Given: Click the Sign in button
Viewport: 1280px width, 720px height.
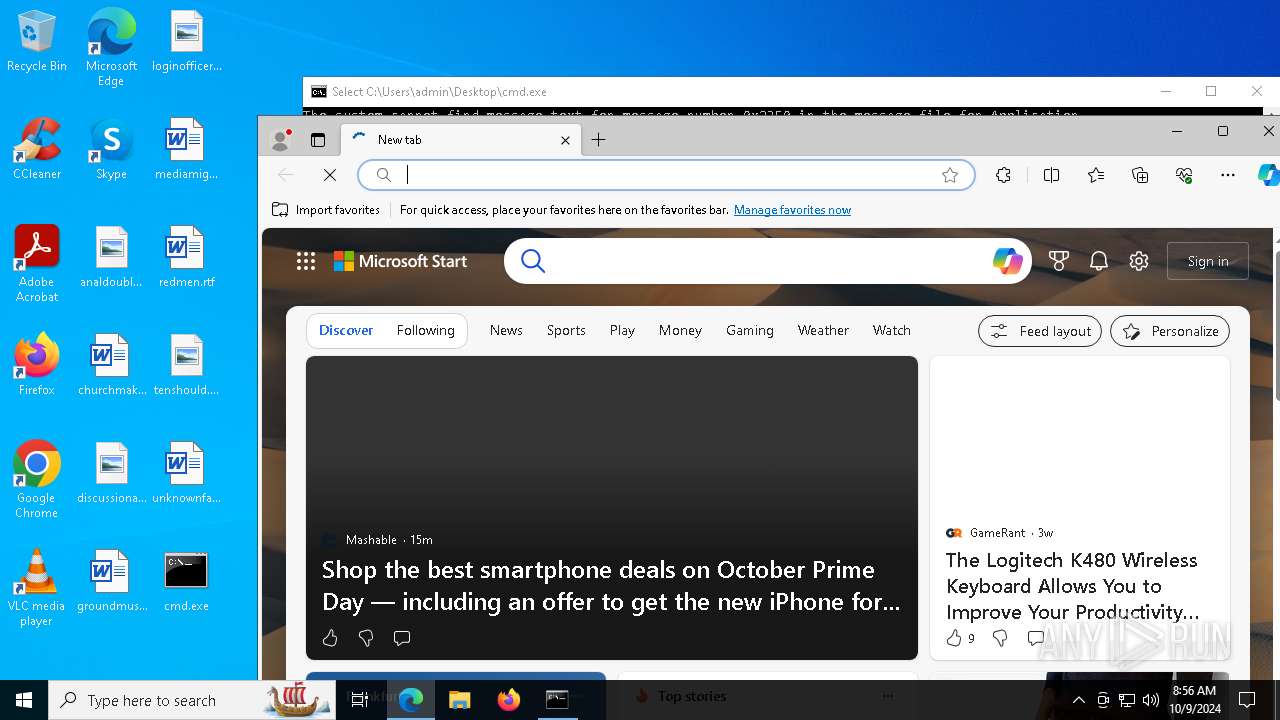Looking at the screenshot, I should coord(1208,261).
